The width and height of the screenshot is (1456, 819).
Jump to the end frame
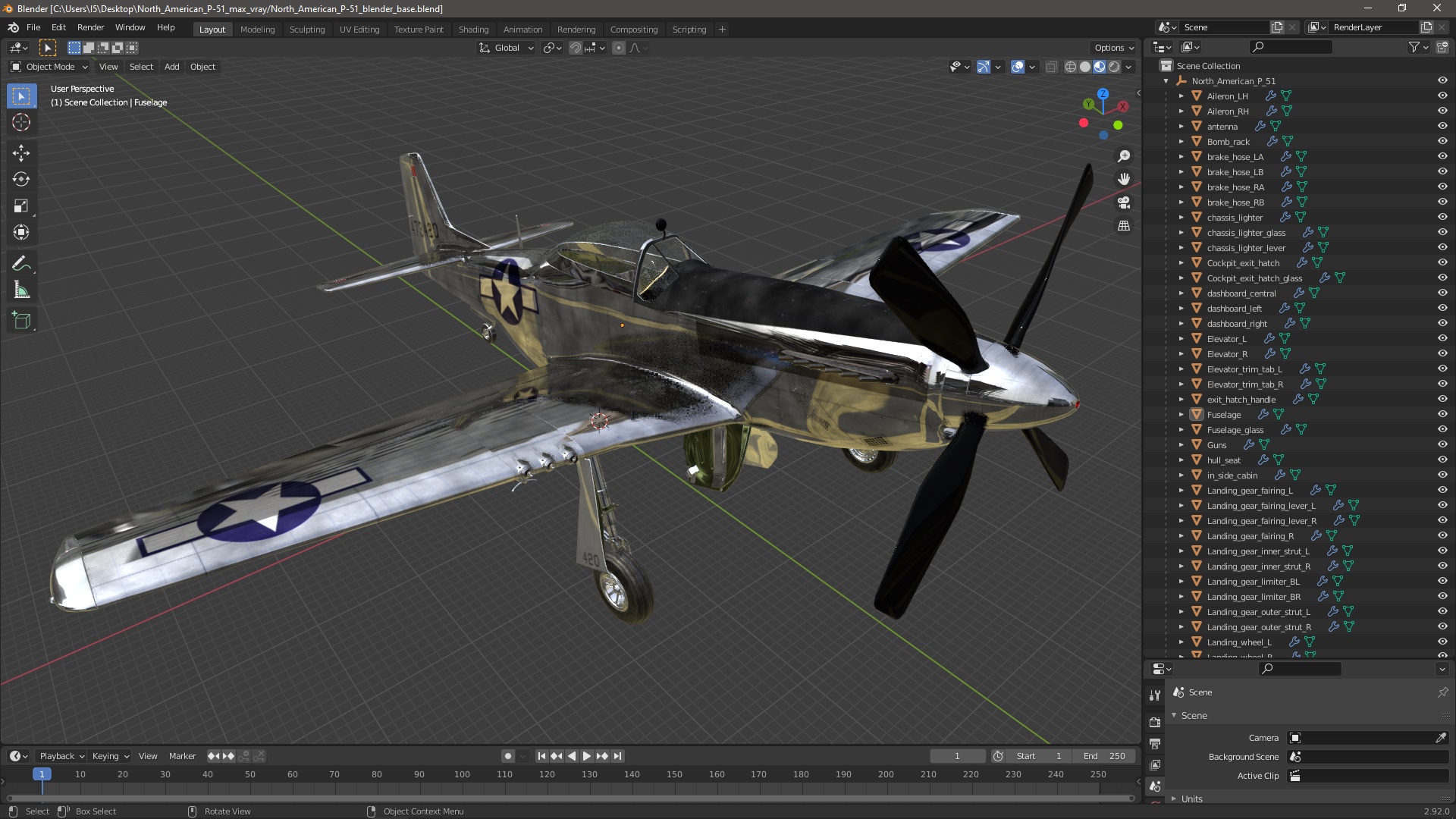tap(618, 756)
